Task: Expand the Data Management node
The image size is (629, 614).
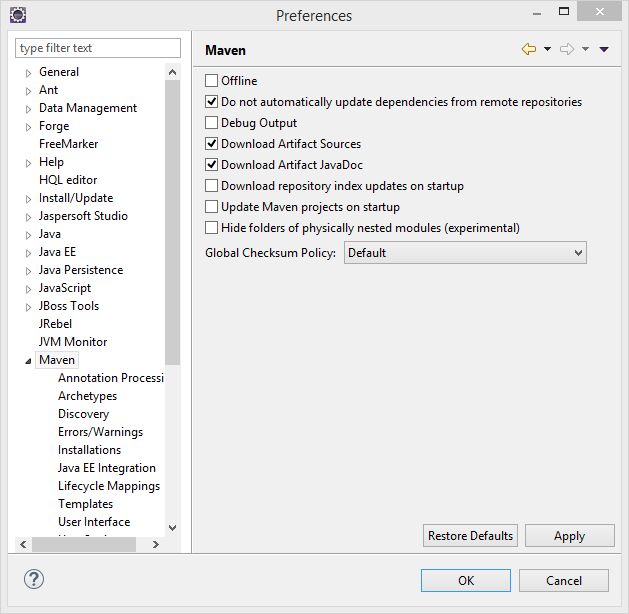Action: pyautogui.click(x=28, y=109)
